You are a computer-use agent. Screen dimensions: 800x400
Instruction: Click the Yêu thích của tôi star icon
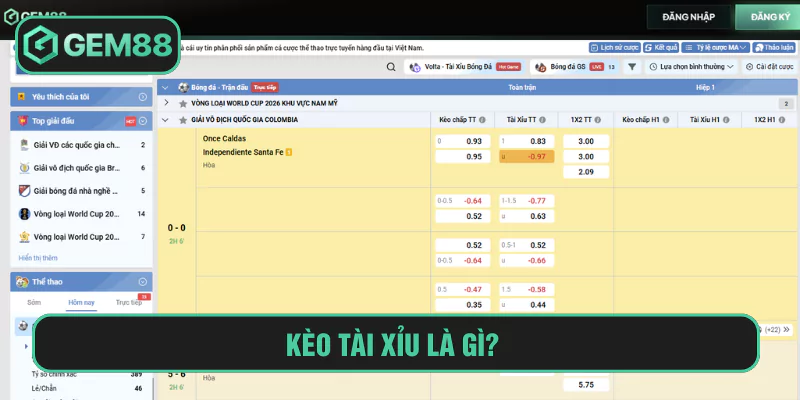pos(21,96)
